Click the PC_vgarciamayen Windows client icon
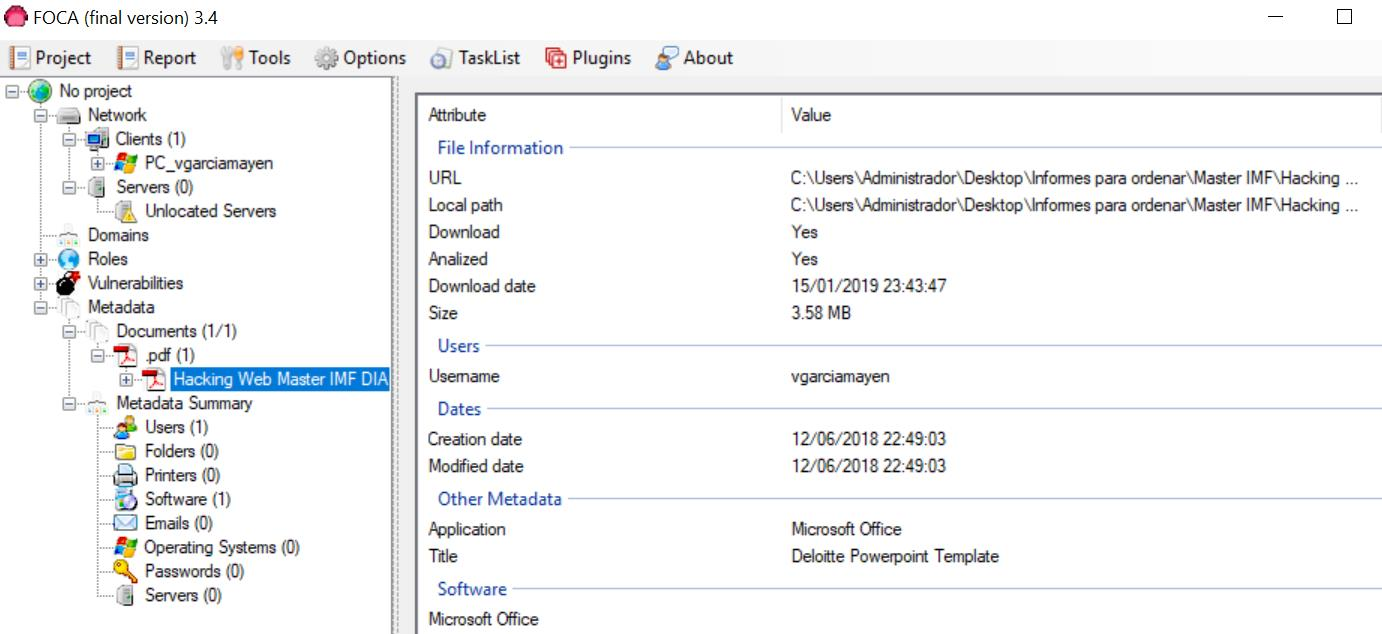This screenshot has width=1382, height=634. pos(125,163)
